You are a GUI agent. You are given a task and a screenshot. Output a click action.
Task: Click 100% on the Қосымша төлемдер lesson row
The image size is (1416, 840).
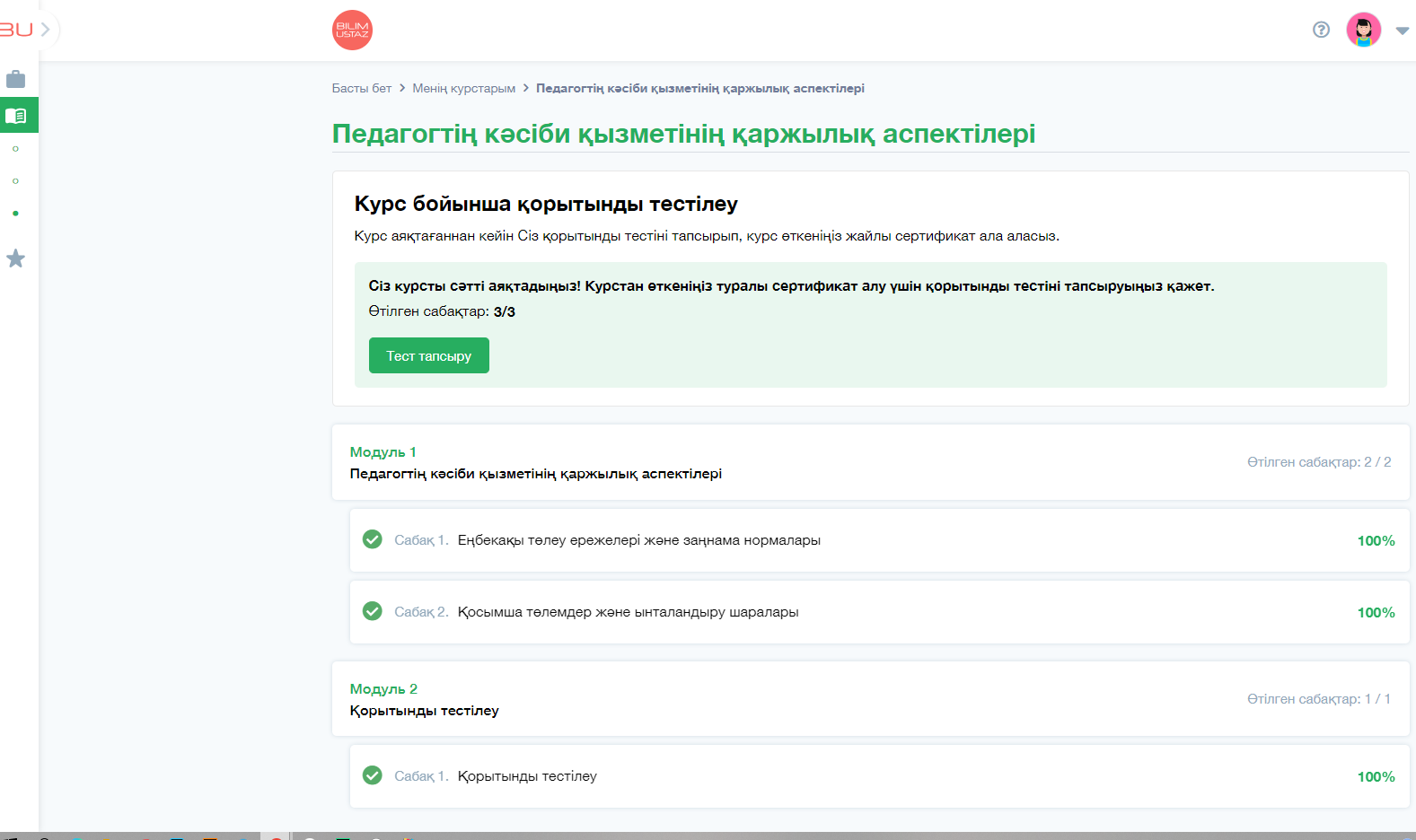tap(1376, 612)
